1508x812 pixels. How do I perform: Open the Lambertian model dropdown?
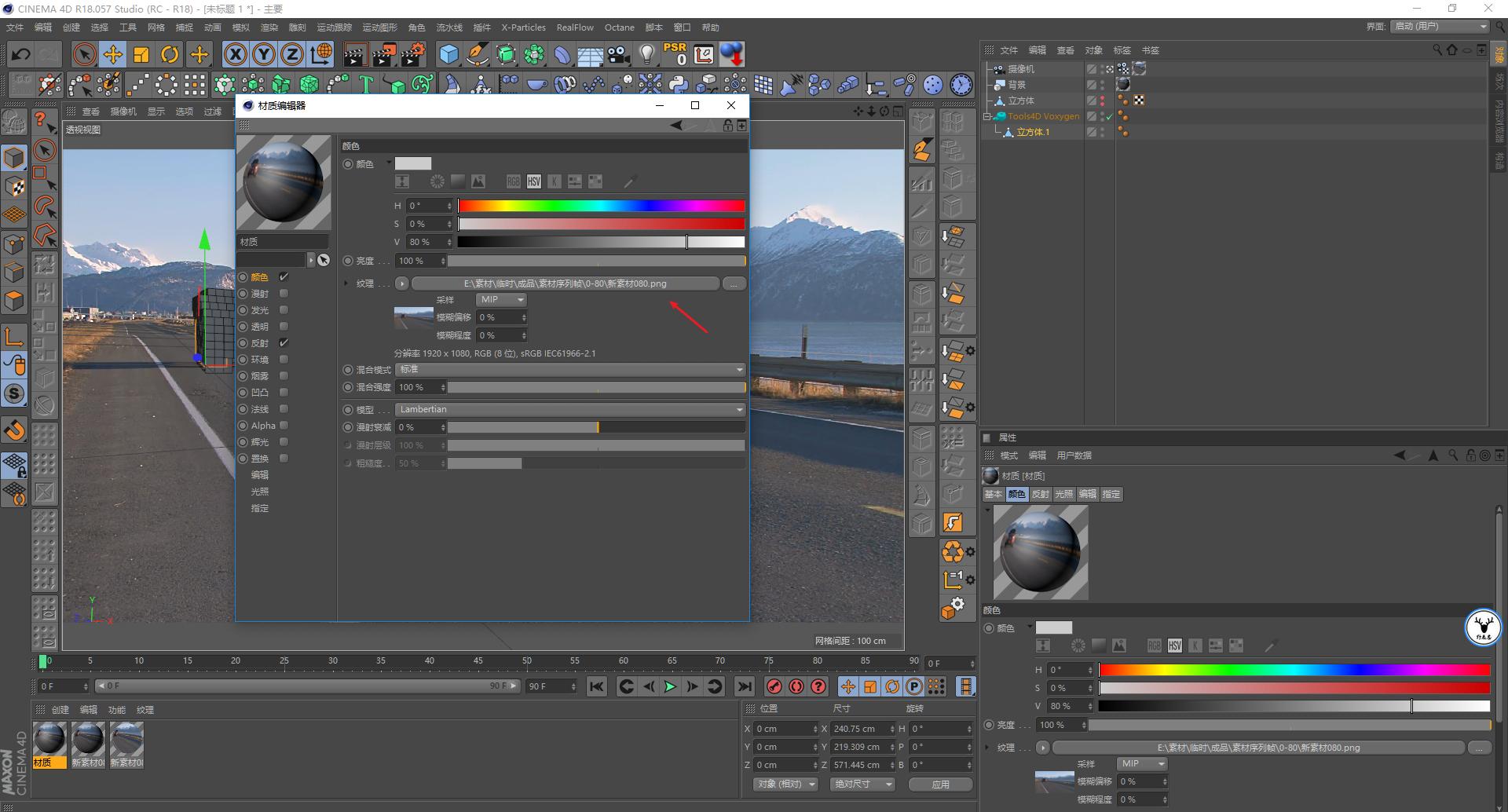tap(570, 409)
